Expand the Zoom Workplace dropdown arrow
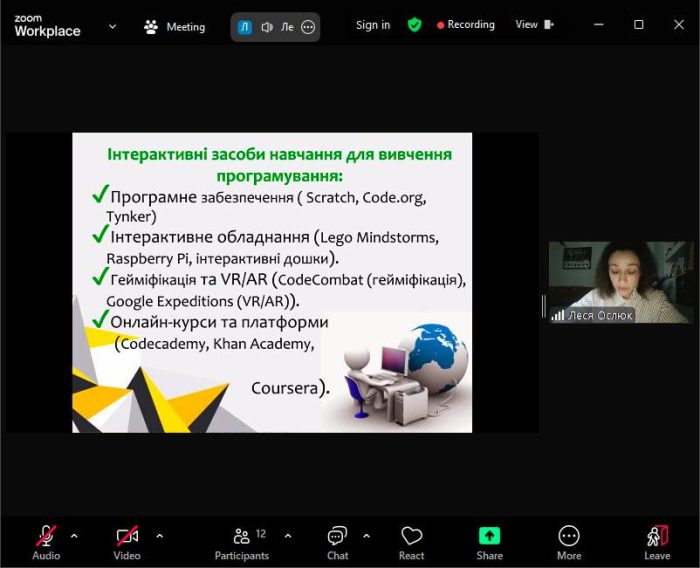 tap(112, 27)
